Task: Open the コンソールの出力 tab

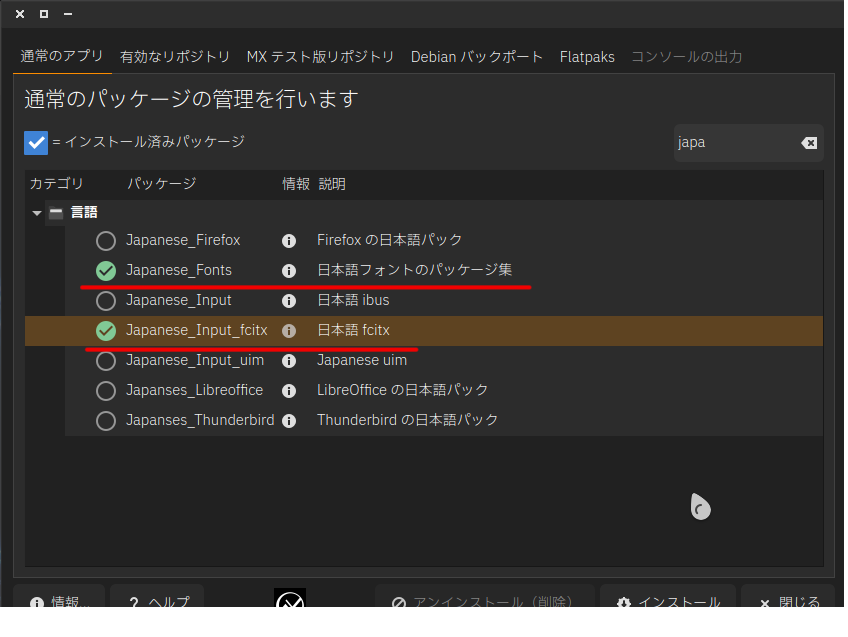Action: 686,57
